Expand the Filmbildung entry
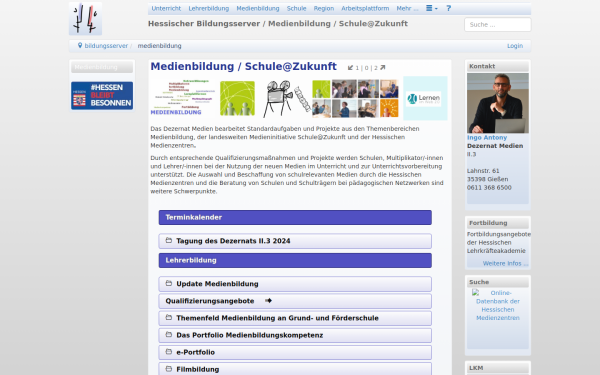This screenshot has height=375, width=600. 295,369
